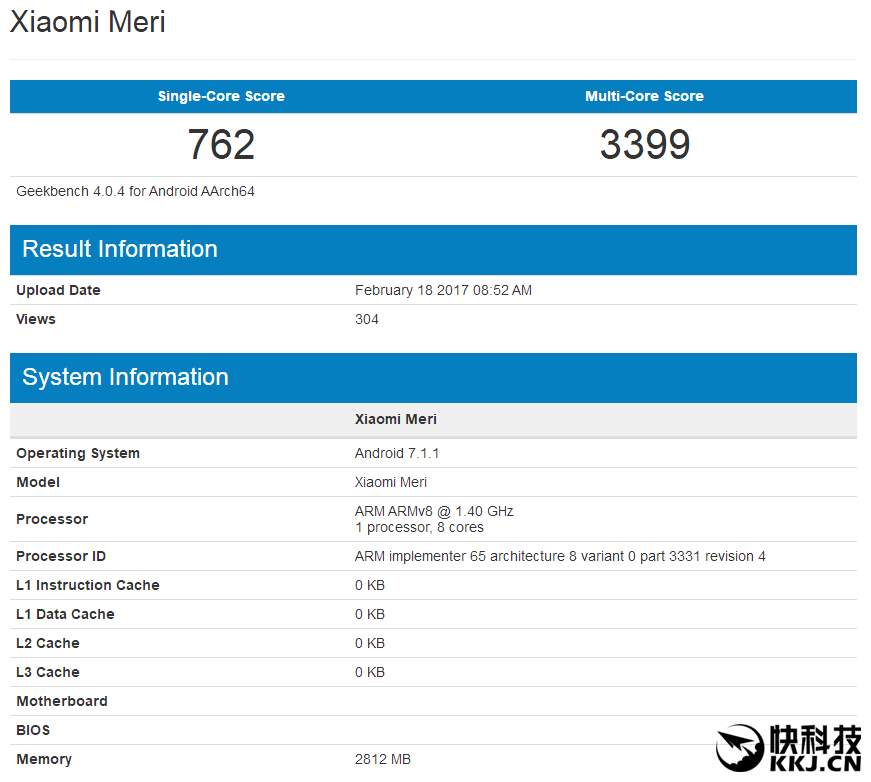
Task: Click the Android 7.1.1 operating system value
Action: pyautogui.click(x=397, y=453)
